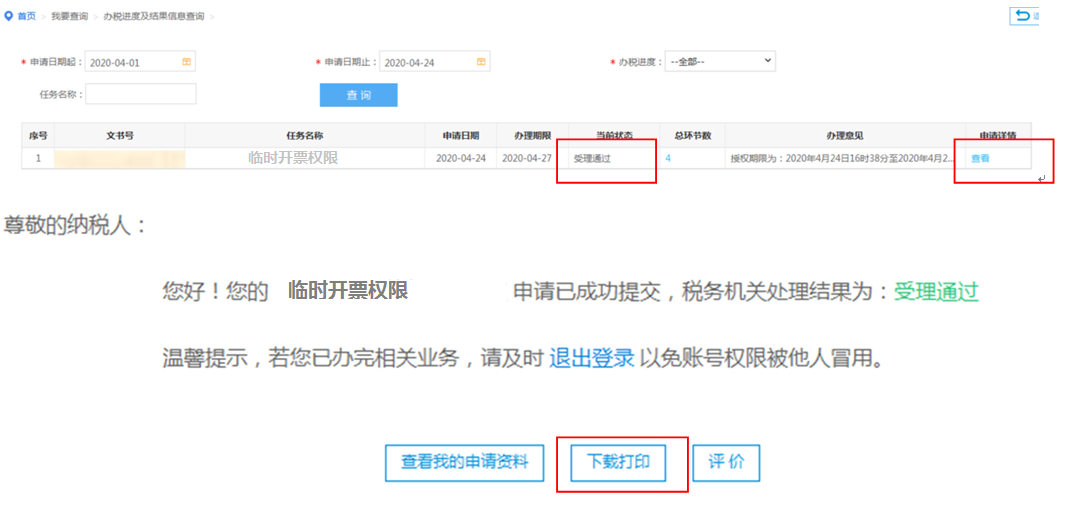
Task: Open 办税进度及结果信息查询 breadcrumb
Action: 153,16
